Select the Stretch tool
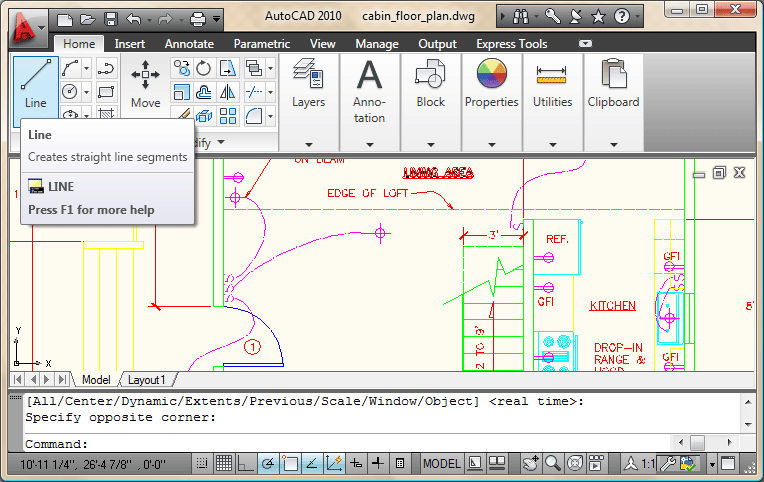 pos(228,68)
